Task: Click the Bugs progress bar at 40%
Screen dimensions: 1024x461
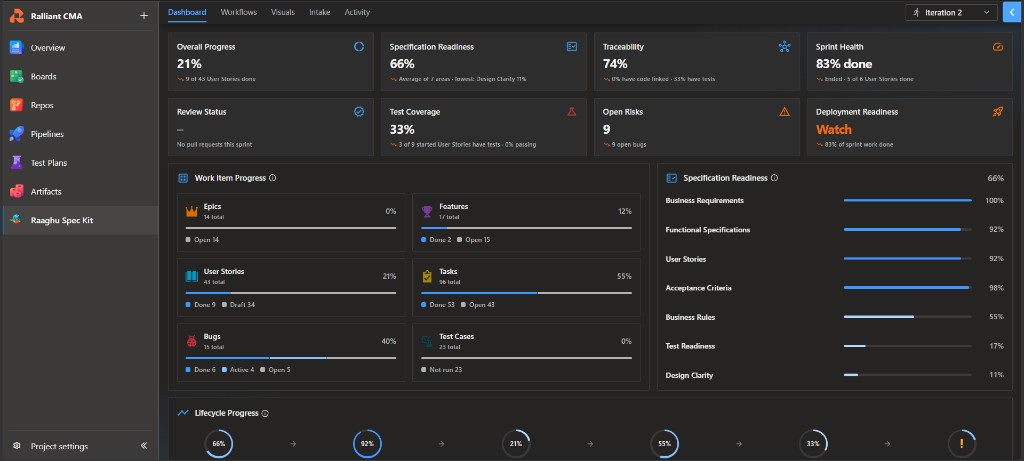Action: click(x=291, y=357)
